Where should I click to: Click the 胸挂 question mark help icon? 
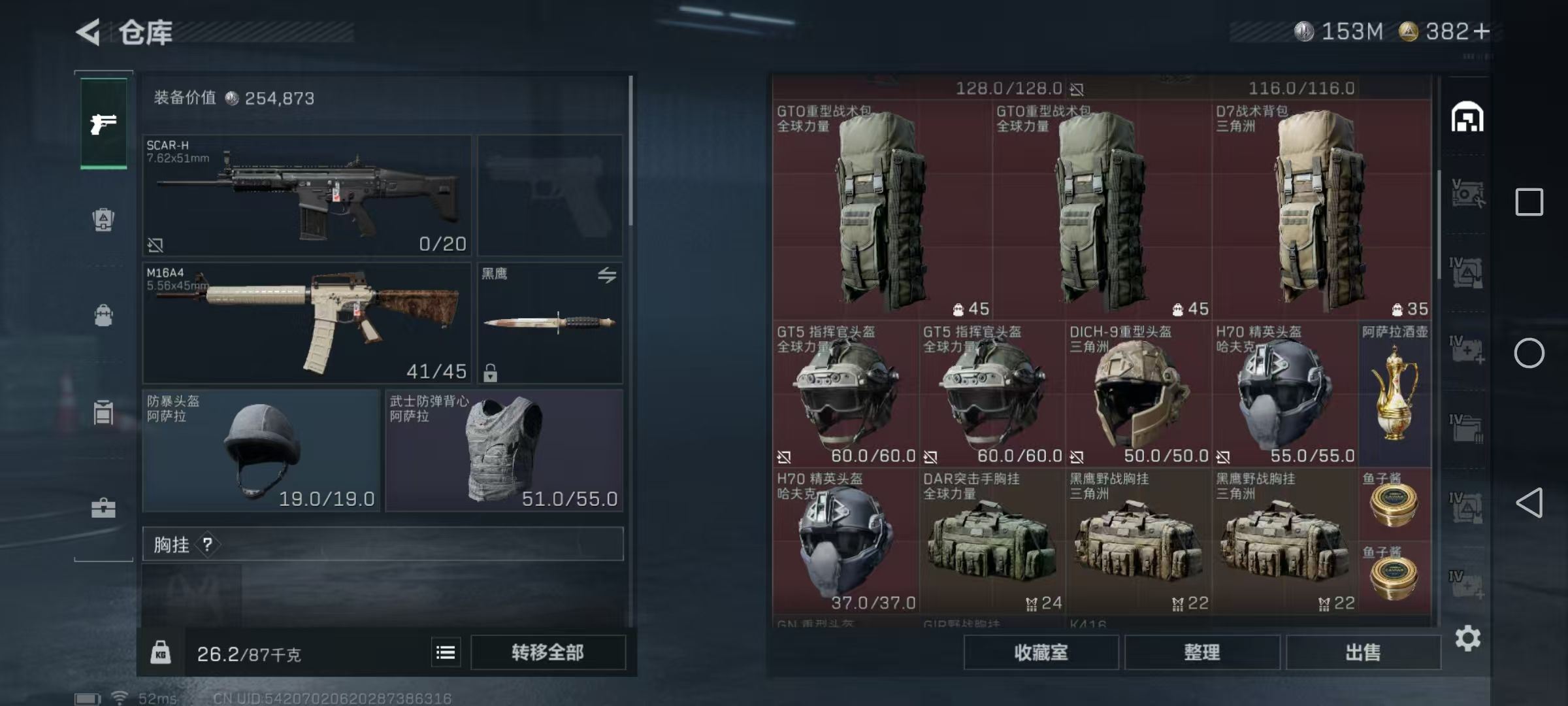click(208, 544)
